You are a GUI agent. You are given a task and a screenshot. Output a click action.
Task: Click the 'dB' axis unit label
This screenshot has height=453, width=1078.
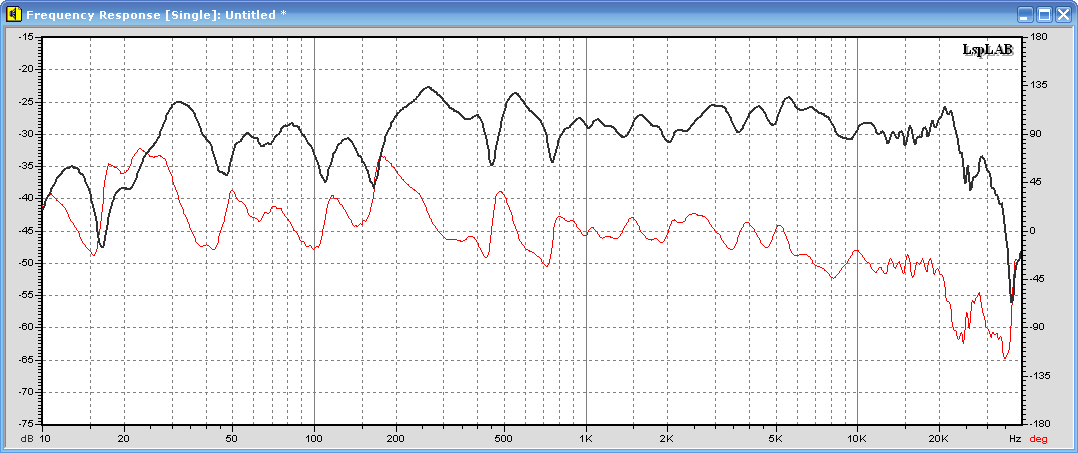click(x=28, y=438)
